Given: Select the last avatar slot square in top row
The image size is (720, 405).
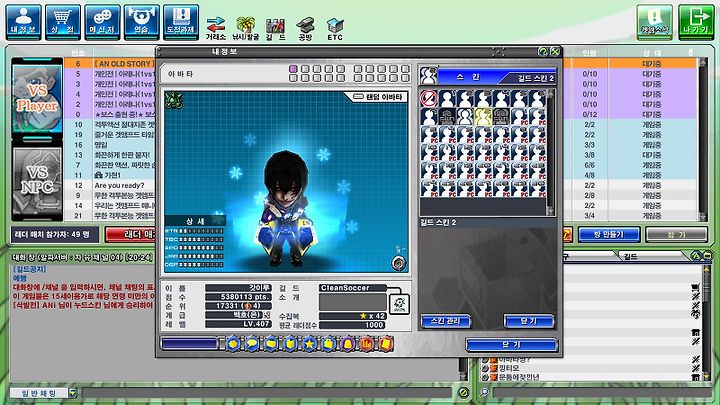Looking at the screenshot, I should tap(405, 69).
